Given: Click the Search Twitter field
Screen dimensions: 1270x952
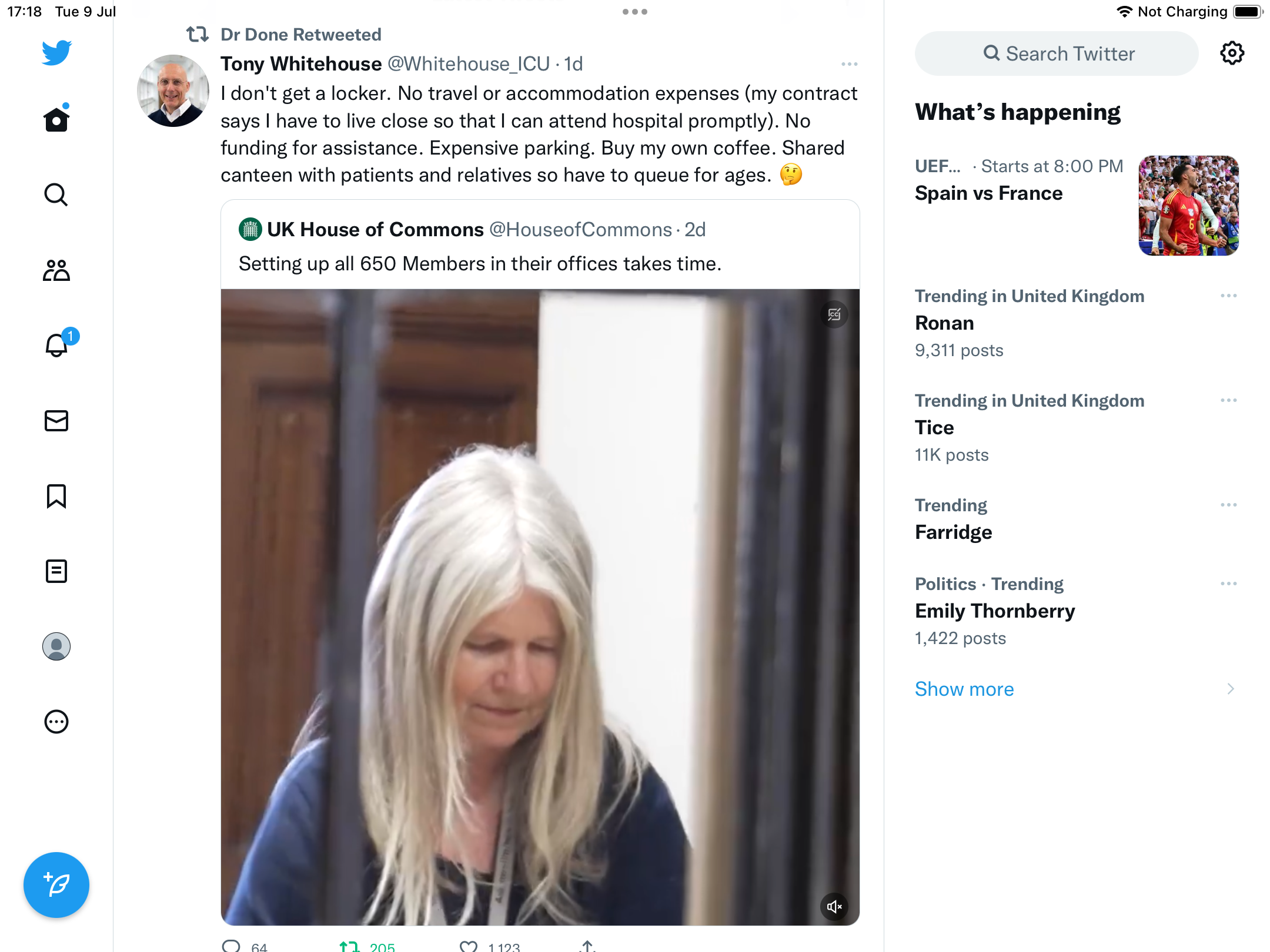Looking at the screenshot, I should [1057, 53].
